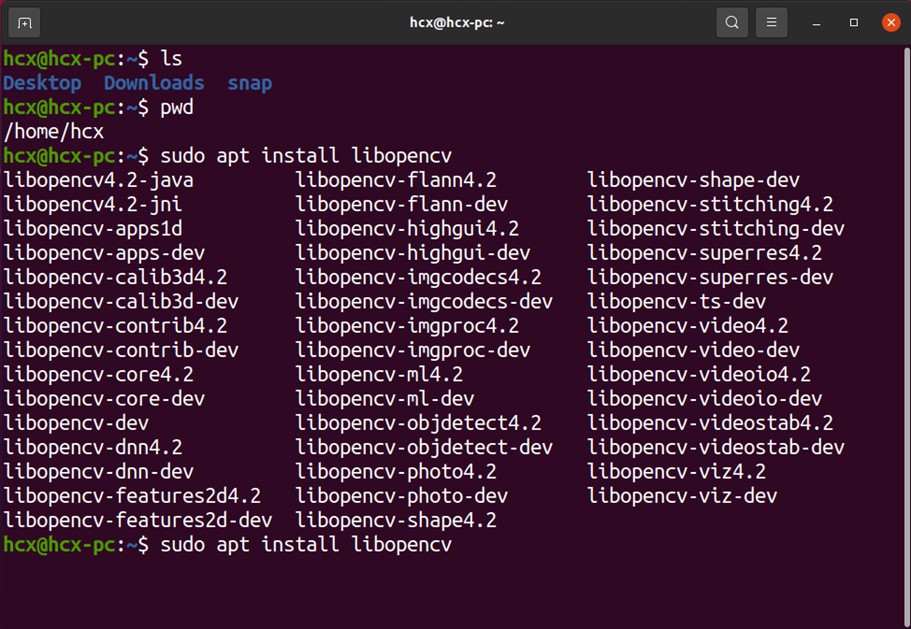Click libopencv-objdetect-dev in the middle column
Image resolution: width=911 pixels, height=629 pixels.
pyautogui.click(x=424, y=447)
